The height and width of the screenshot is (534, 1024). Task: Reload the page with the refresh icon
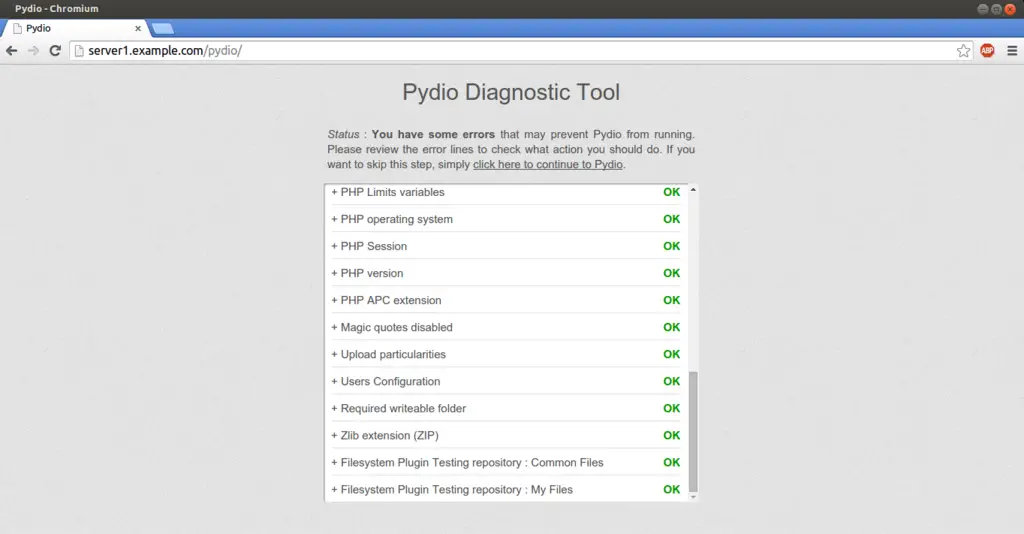click(56, 51)
